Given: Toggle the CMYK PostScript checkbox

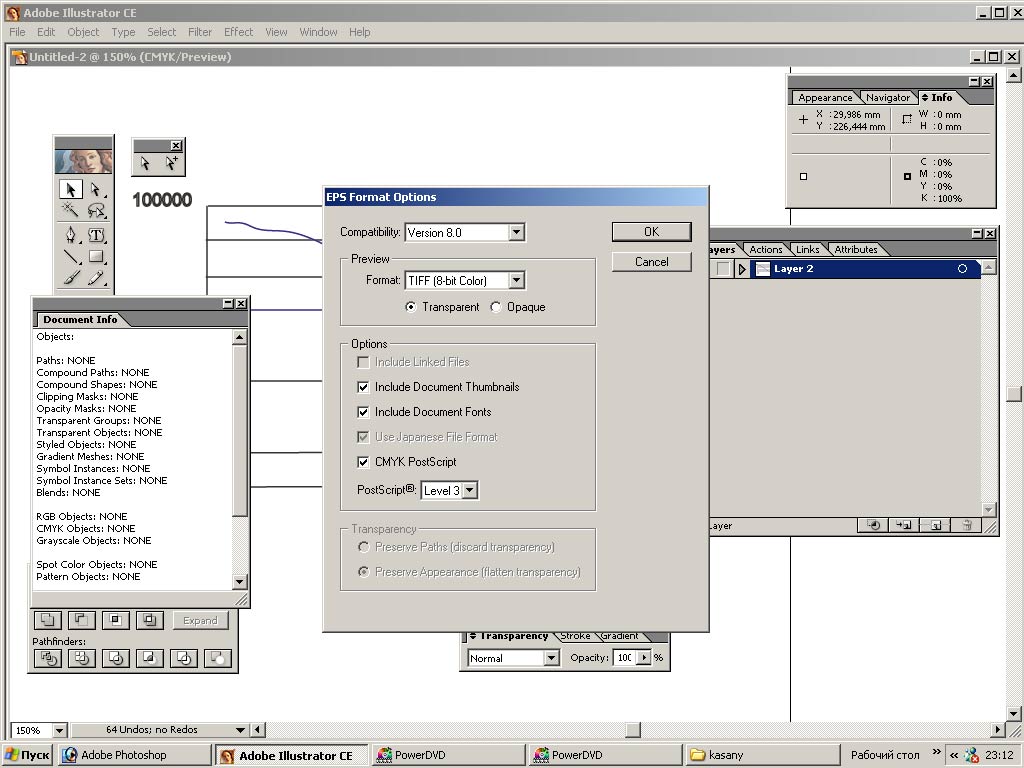Looking at the screenshot, I should 363,462.
